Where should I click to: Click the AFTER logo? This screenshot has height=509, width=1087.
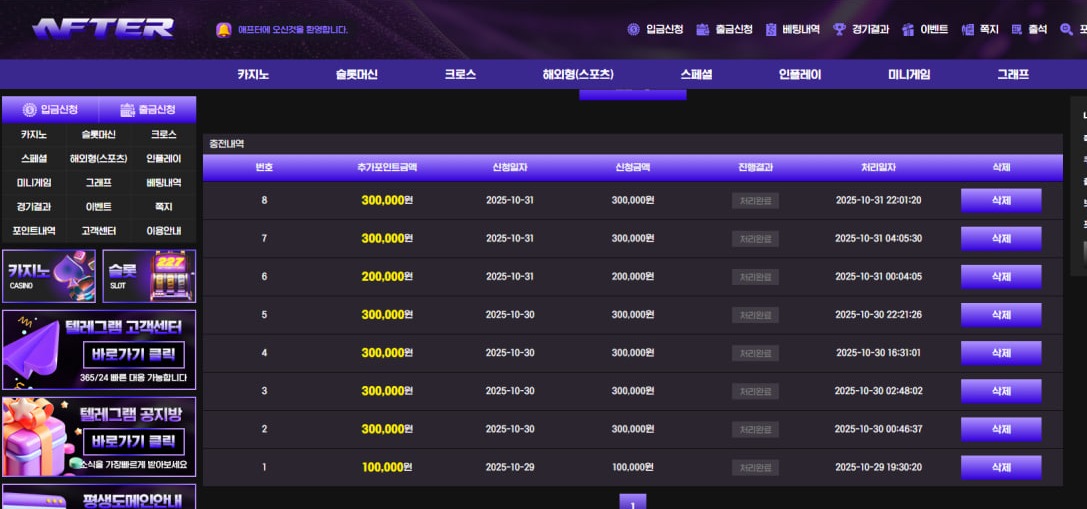103,28
